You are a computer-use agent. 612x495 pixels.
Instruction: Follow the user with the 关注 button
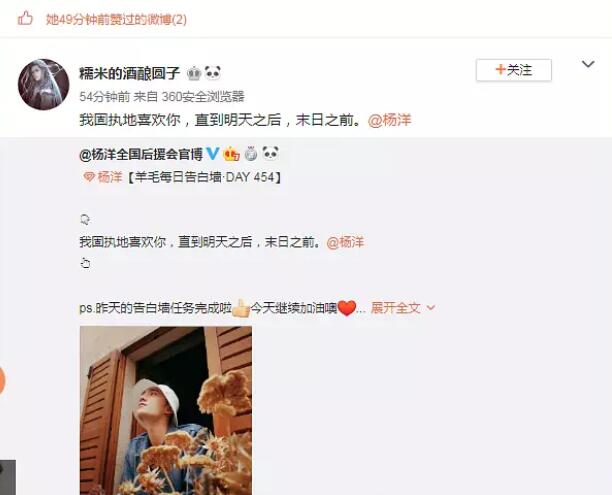tap(514, 70)
